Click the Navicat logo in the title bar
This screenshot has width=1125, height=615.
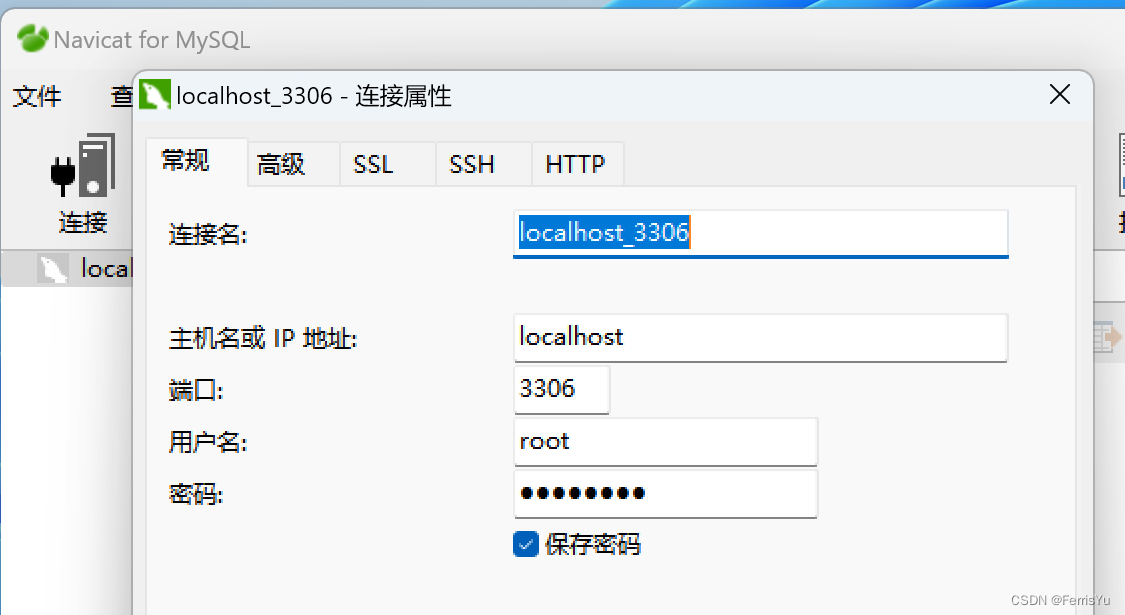[32, 38]
